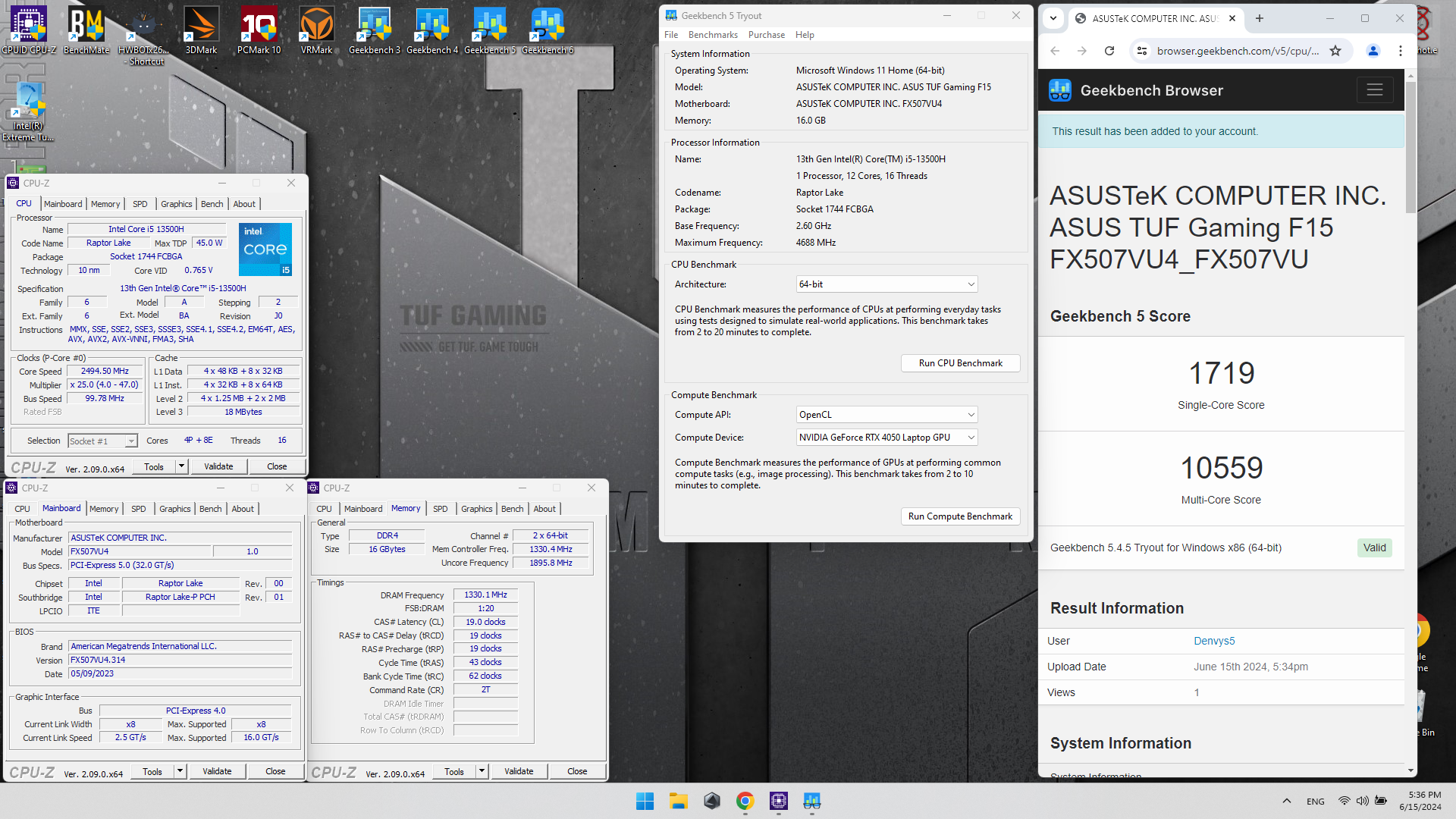This screenshot has width=1456, height=819.
Task: Open Intel Extreme Tuning desktop icon
Action: pyautogui.click(x=29, y=111)
